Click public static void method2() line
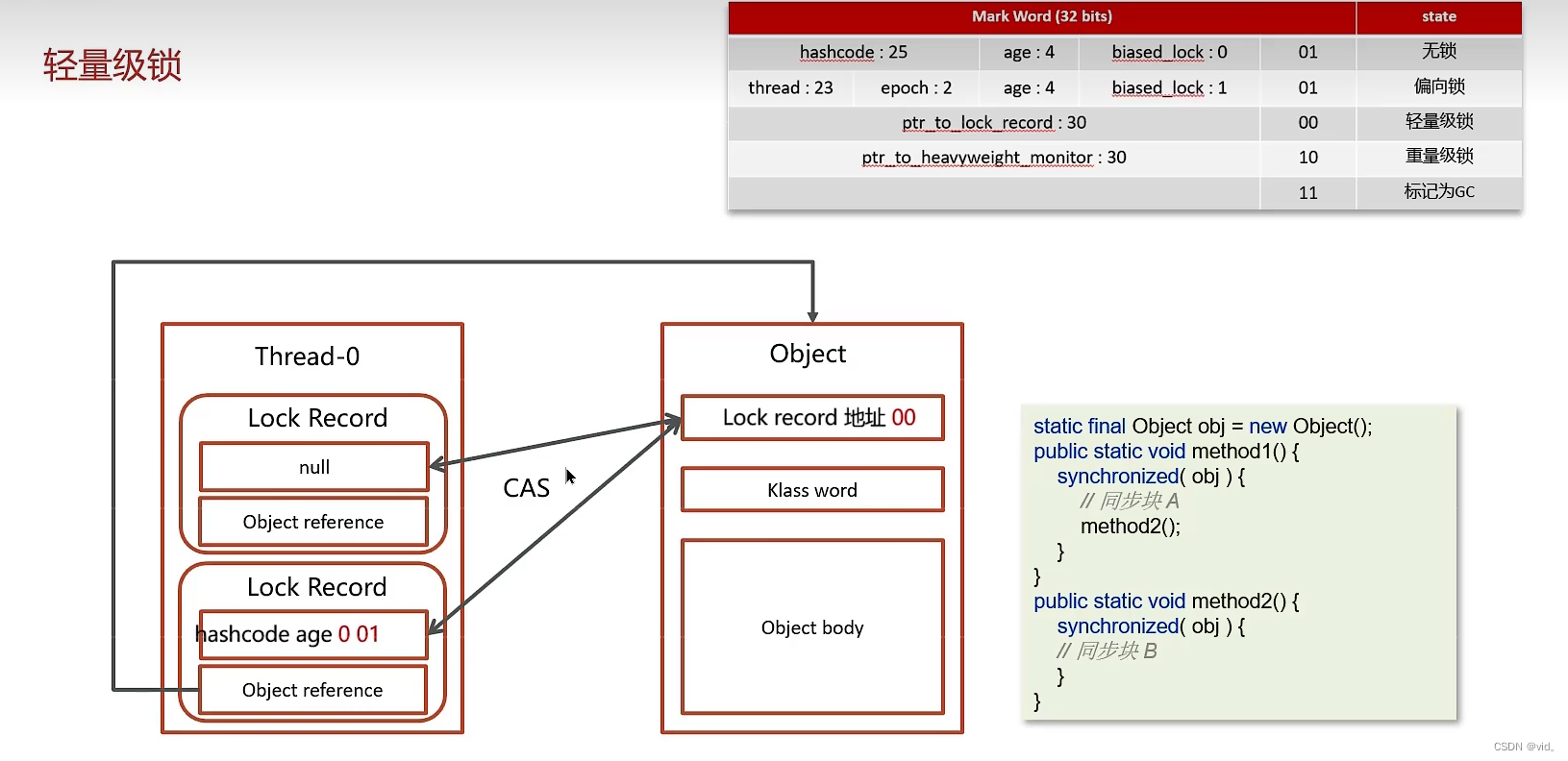 point(1166,601)
